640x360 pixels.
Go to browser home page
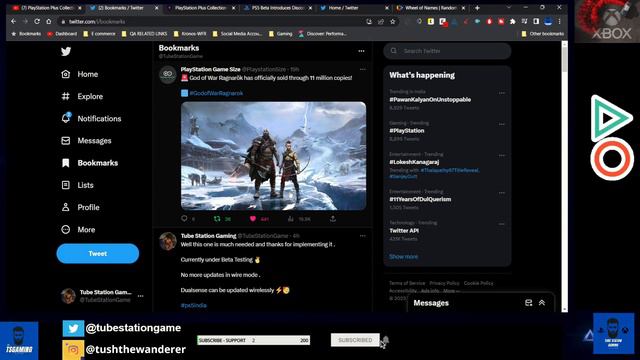tap(49, 21)
